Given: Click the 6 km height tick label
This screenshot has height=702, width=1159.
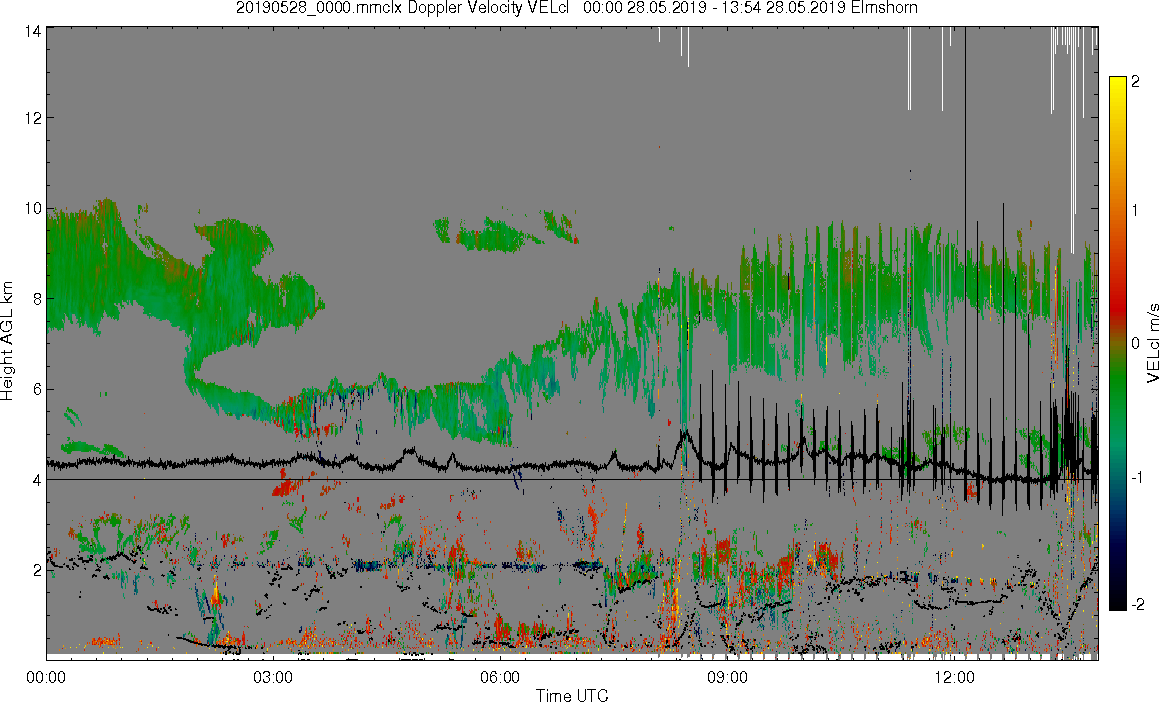Looking at the screenshot, I should 37,389.
